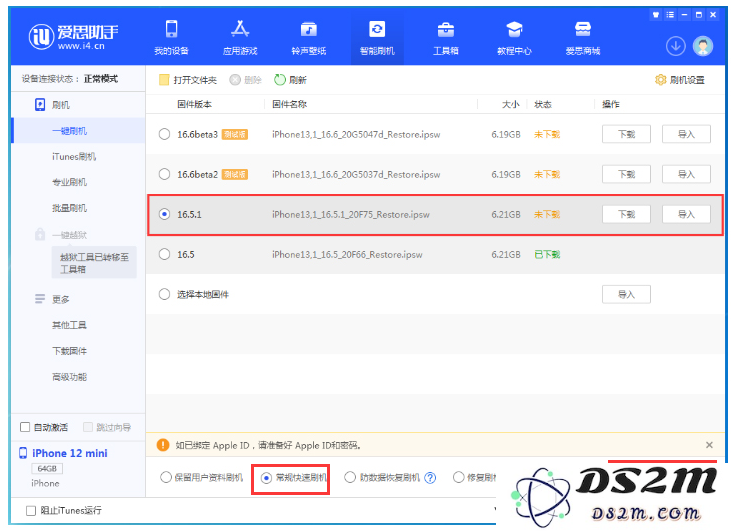This screenshot has height=531, width=734.
Task: Open the 爱思商城 store tab
Action: pyautogui.click(x=583, y=38)
